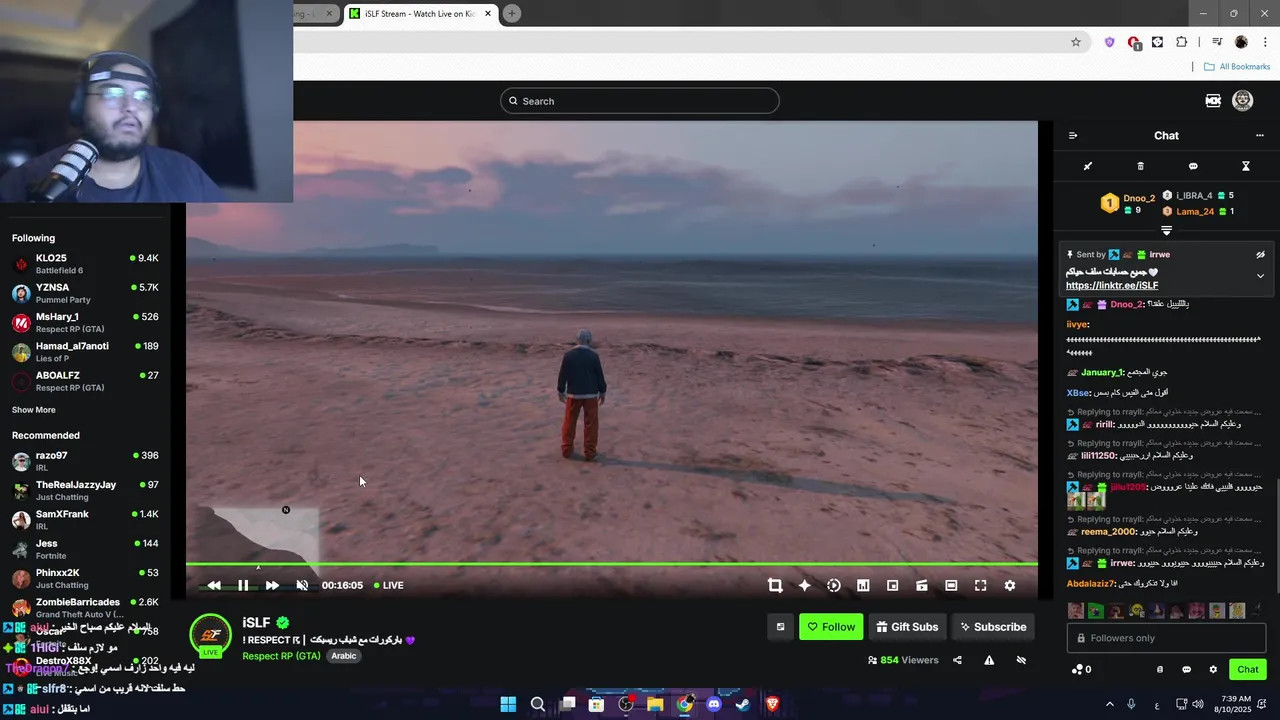
Task: Rewind the stream with the back arrows
Action: [214, 586]
